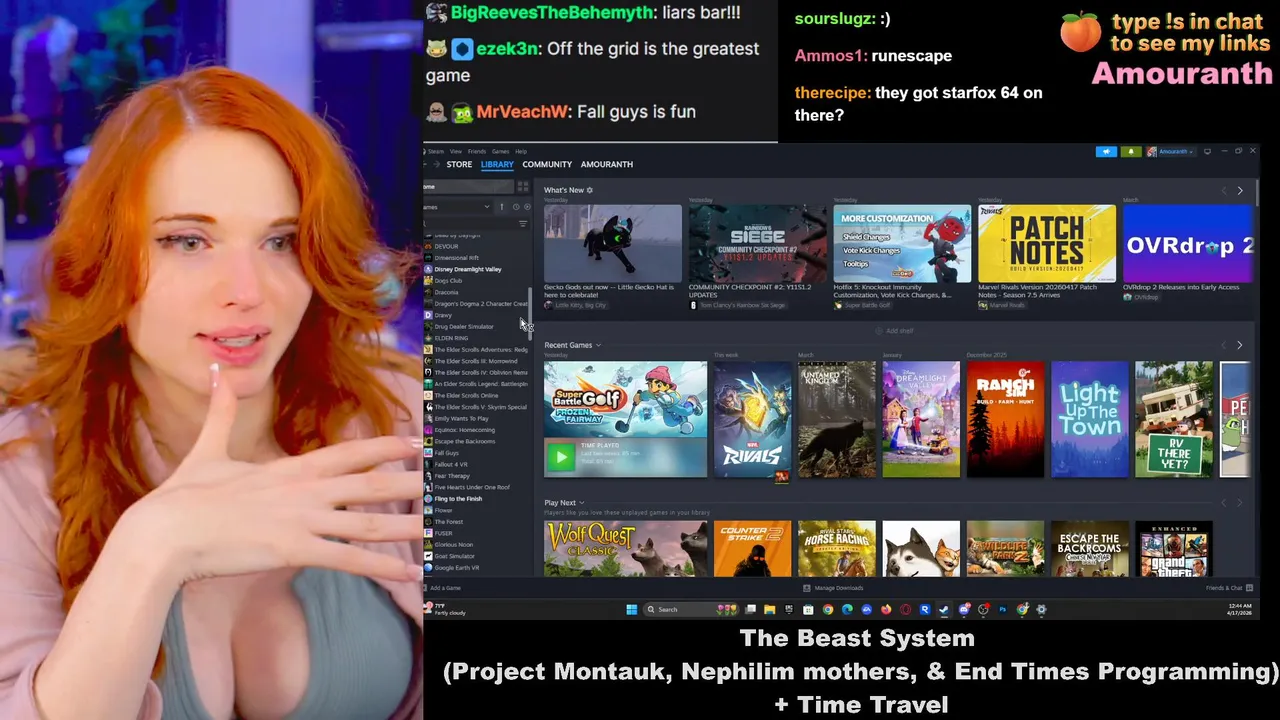Open Rainbow Six Siege Community Checkpoint card
Screen dimensions: 1280x720
pos(758,244)
